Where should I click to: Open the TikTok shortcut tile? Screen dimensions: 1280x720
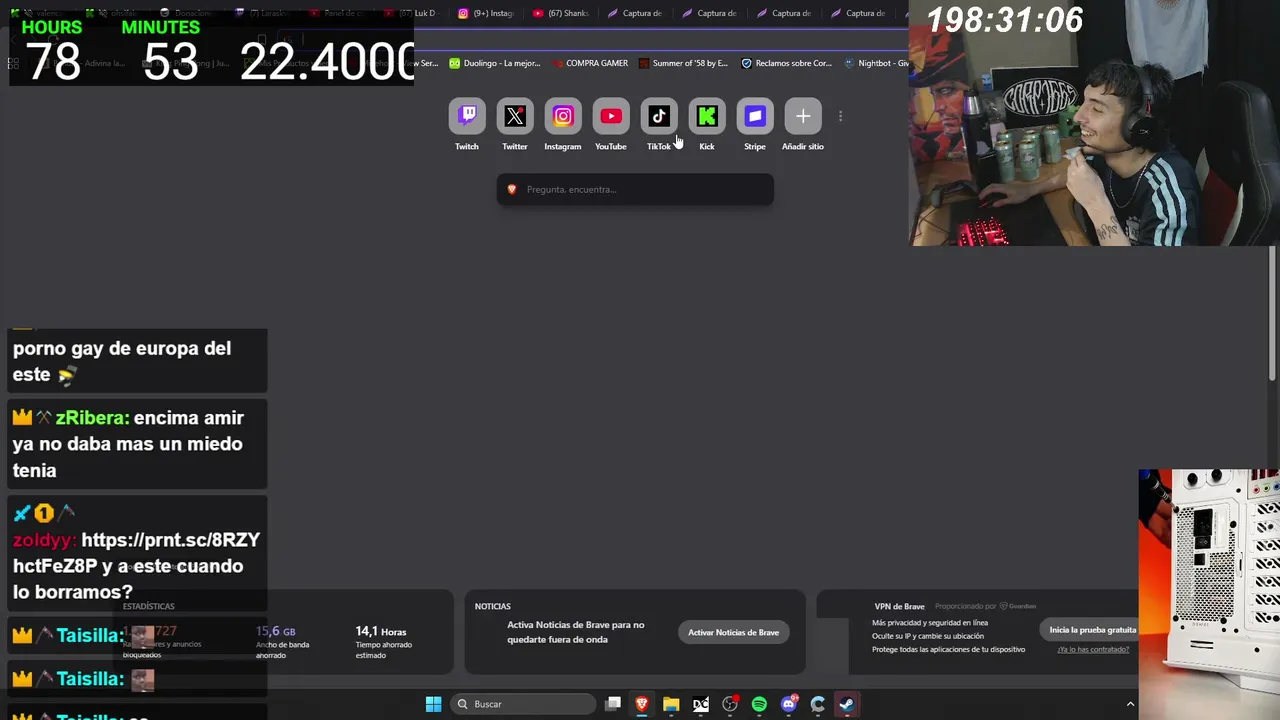coord(659,116)
